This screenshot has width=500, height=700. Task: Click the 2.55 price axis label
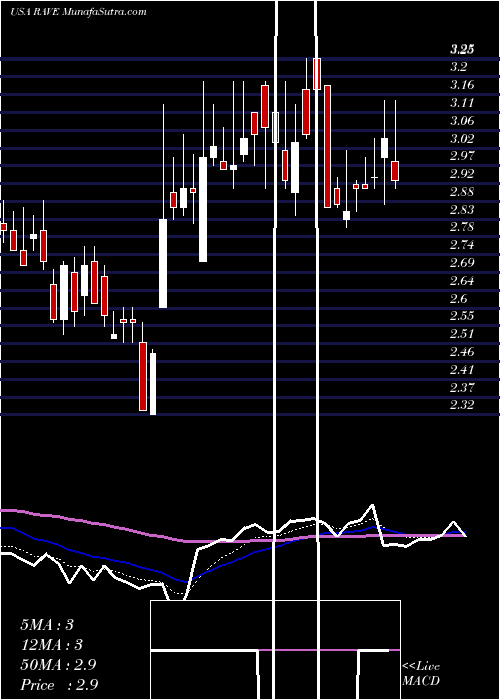(462, 316)
